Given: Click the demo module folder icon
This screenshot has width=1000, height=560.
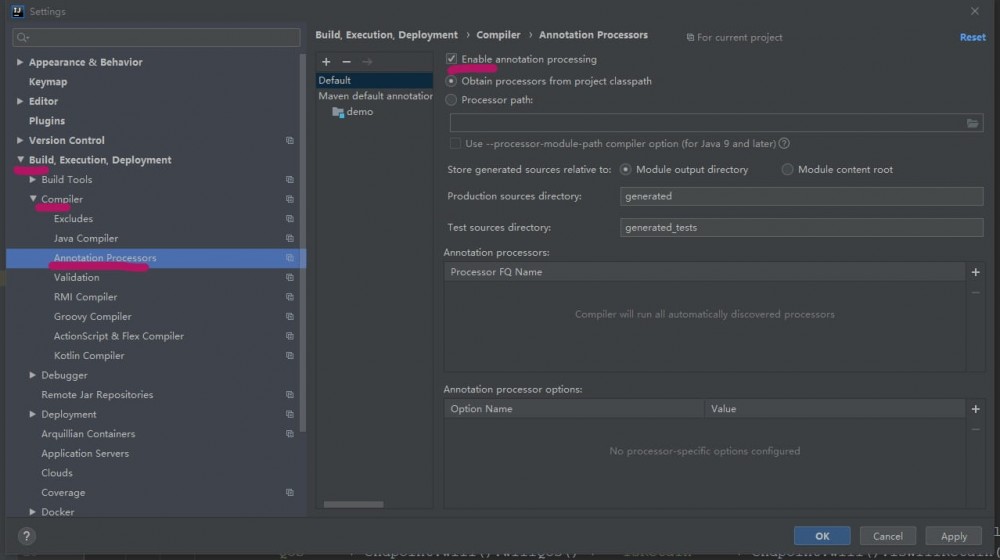Looking at the screenshot, I should point(338,112).
